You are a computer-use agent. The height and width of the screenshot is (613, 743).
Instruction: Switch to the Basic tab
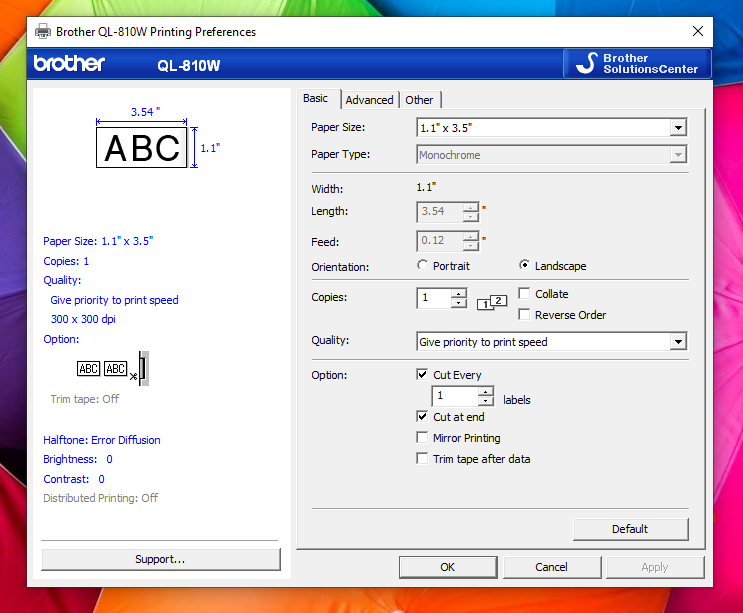[316, 99]
